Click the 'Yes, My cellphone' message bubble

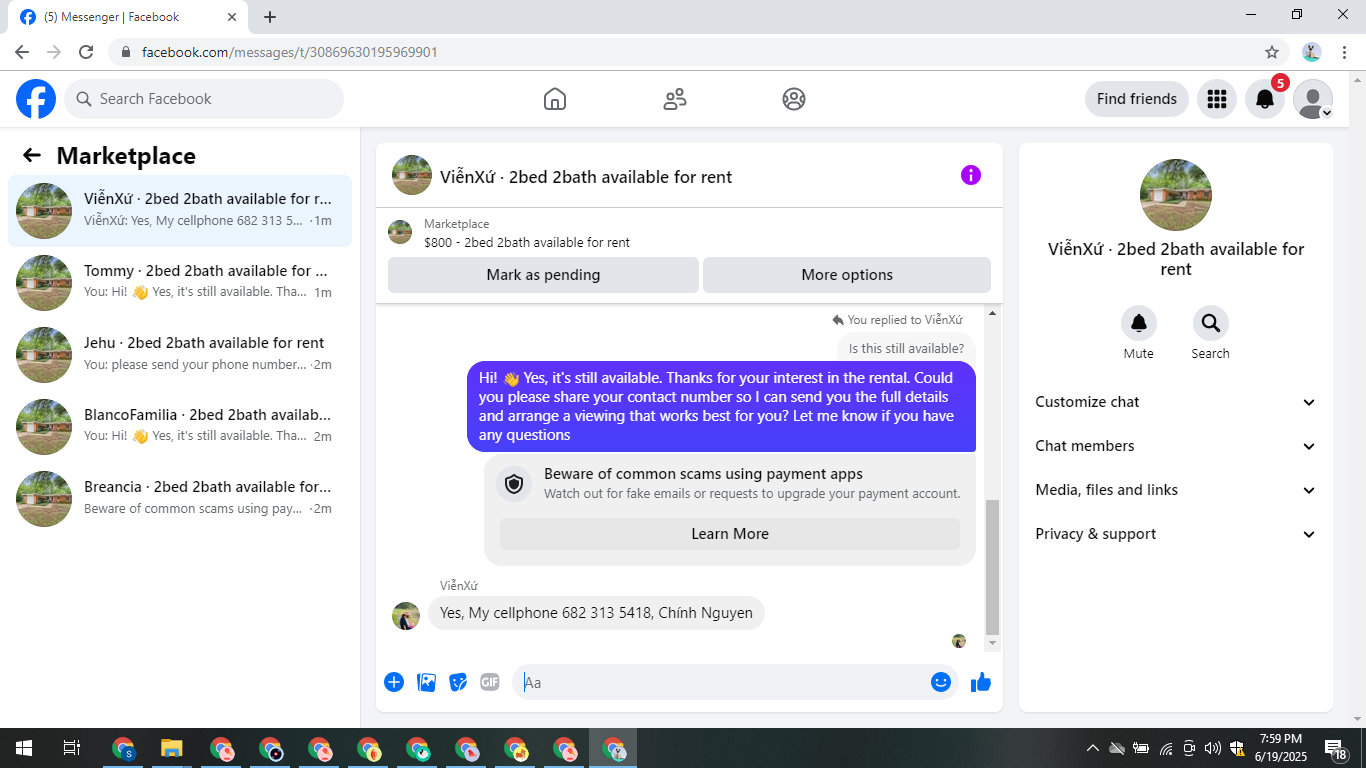pyautogui.click(x=596, y=613)
